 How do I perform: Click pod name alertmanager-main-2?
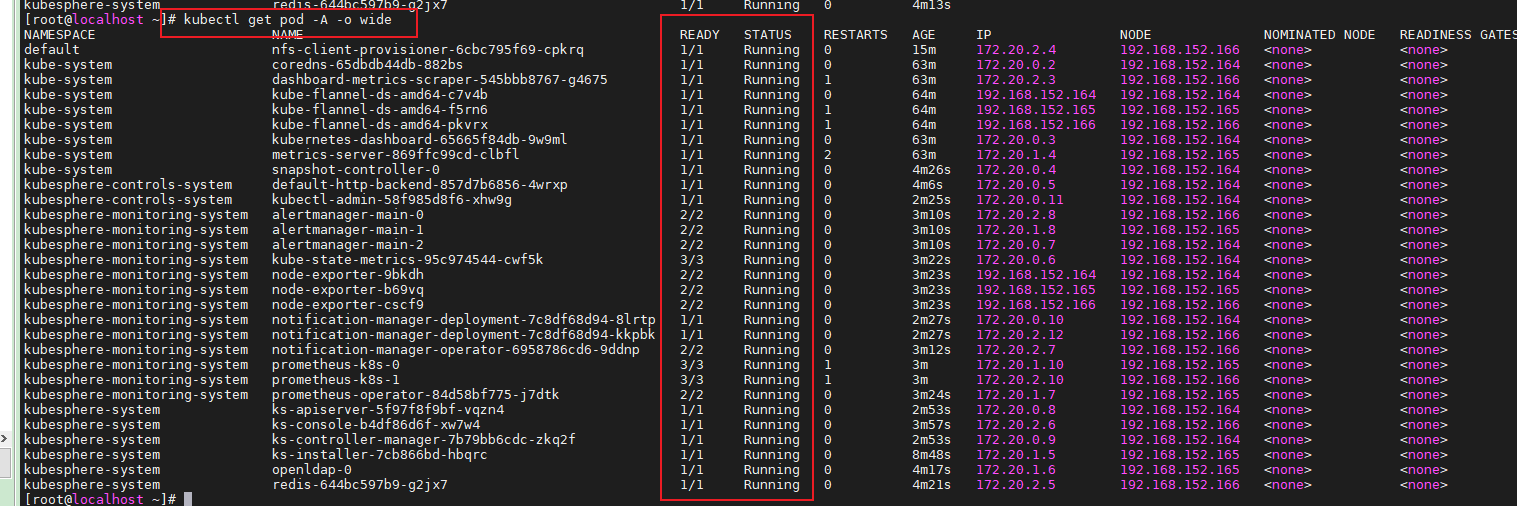[x=348, y=245]
